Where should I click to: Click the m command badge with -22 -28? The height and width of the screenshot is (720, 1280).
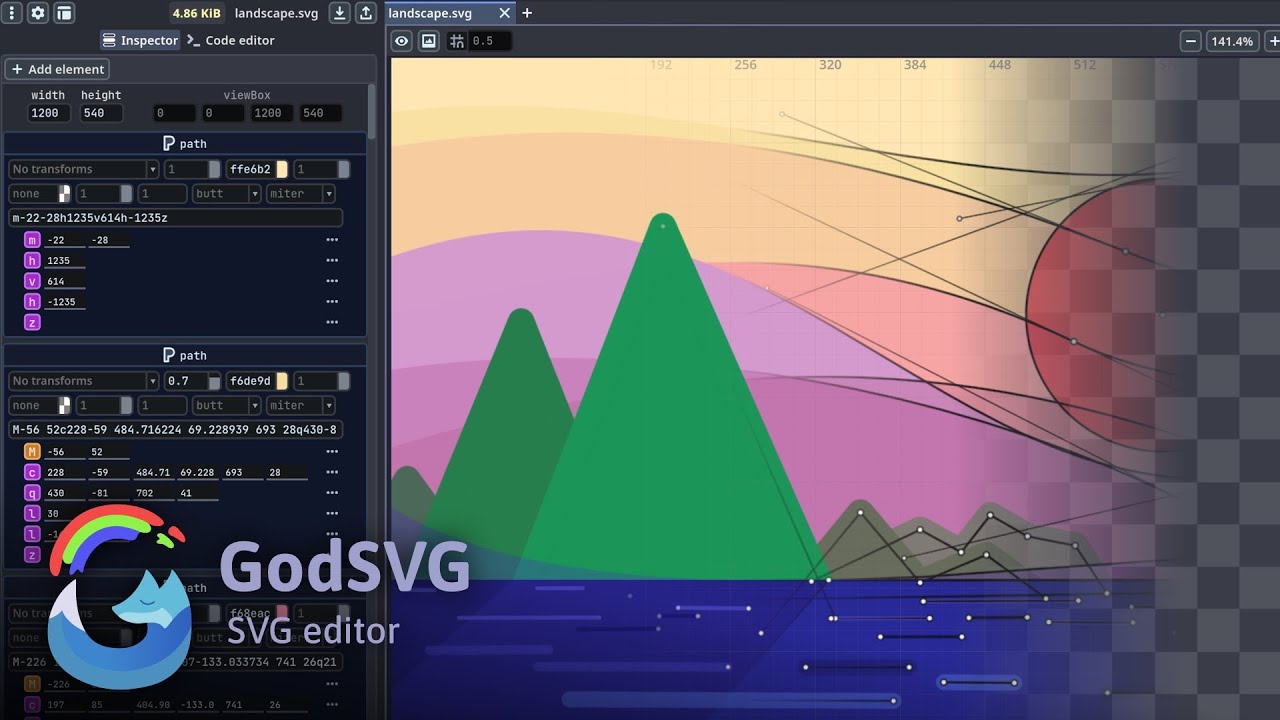pyautogui.click(x=32, y=240)
